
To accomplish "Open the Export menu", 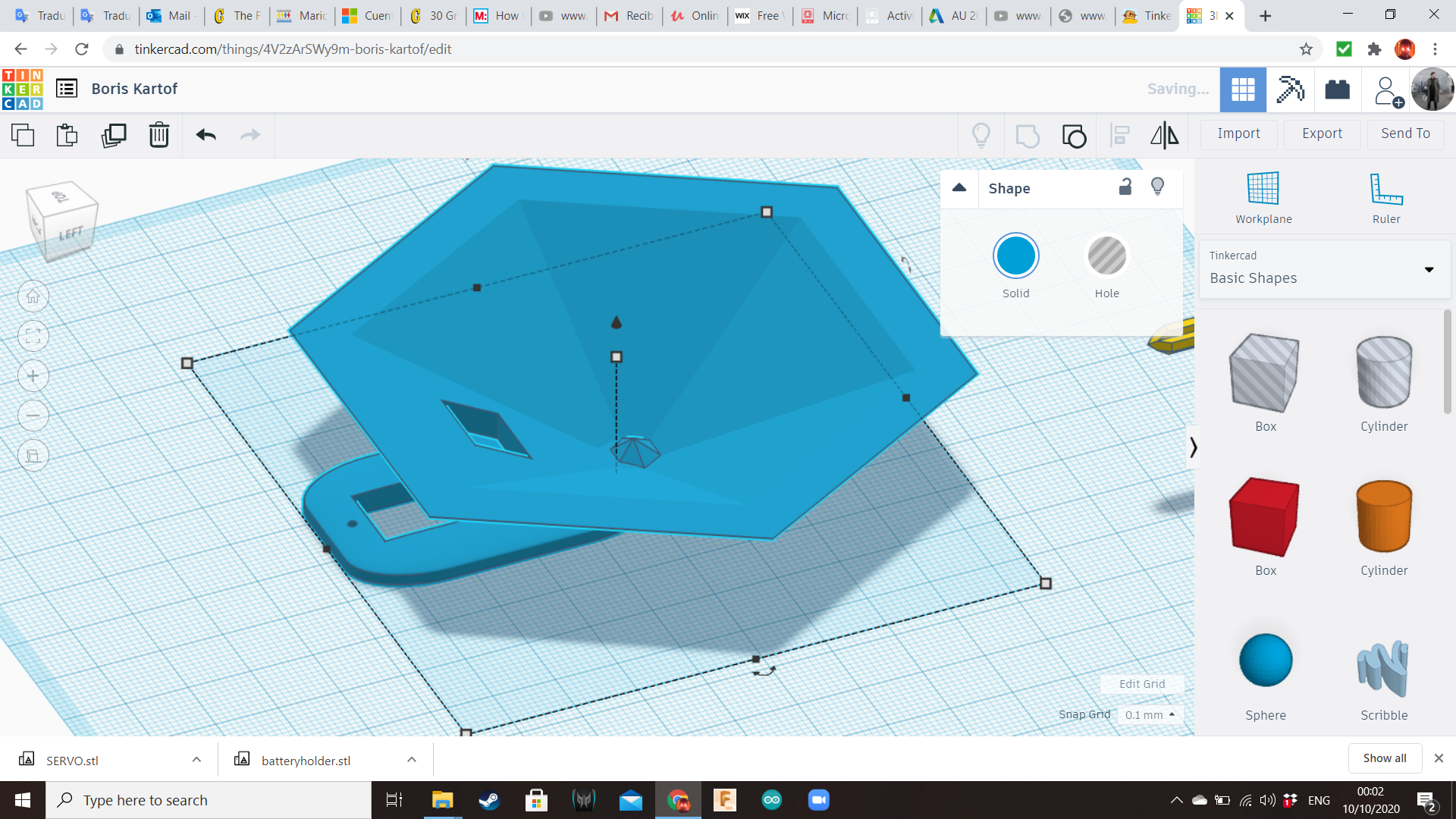I will pyautogui.click(x=1322, y=134).
